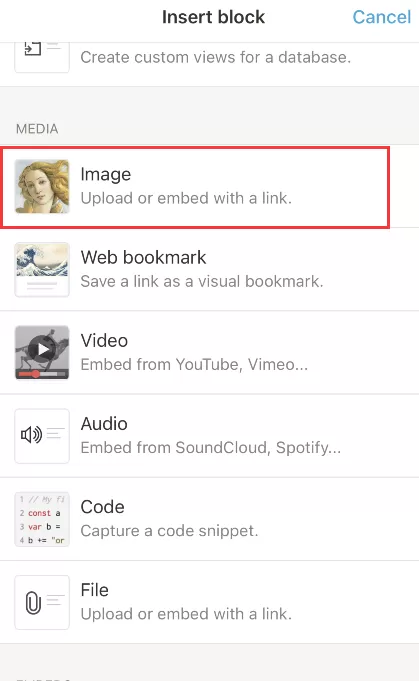This screenshot has height=681, width=419.
Task: Select the Code snippet preview icon
Action: click(x=42, y=519)
